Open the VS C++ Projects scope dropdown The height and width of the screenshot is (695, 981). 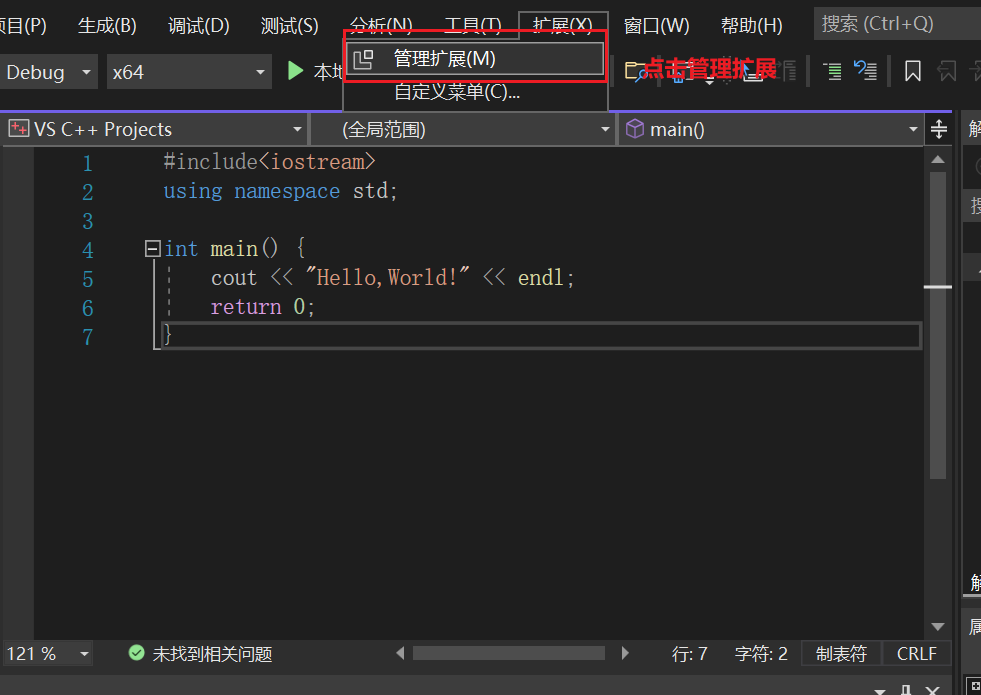point(155,129)
